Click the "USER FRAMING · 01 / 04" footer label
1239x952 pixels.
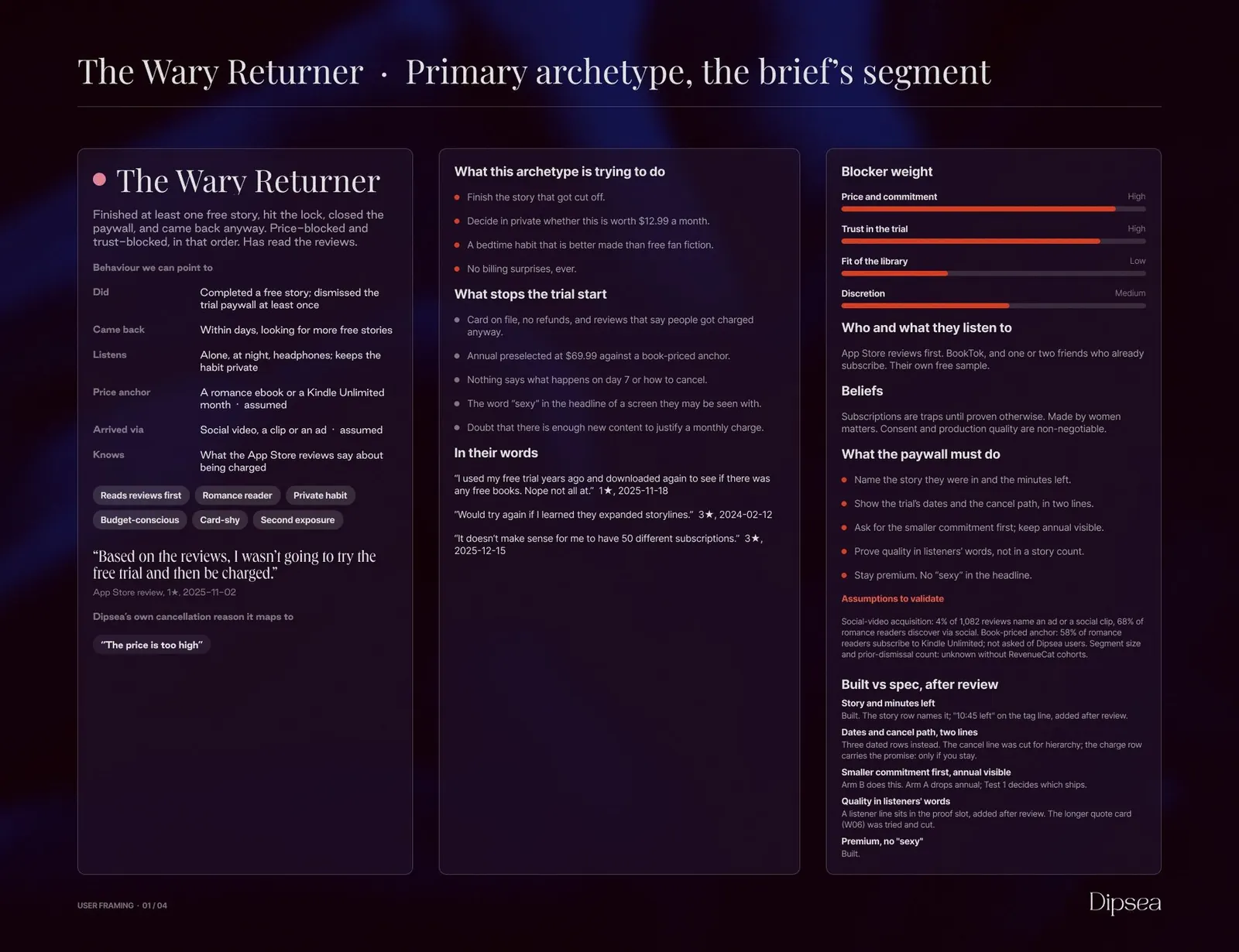[122, 906]
